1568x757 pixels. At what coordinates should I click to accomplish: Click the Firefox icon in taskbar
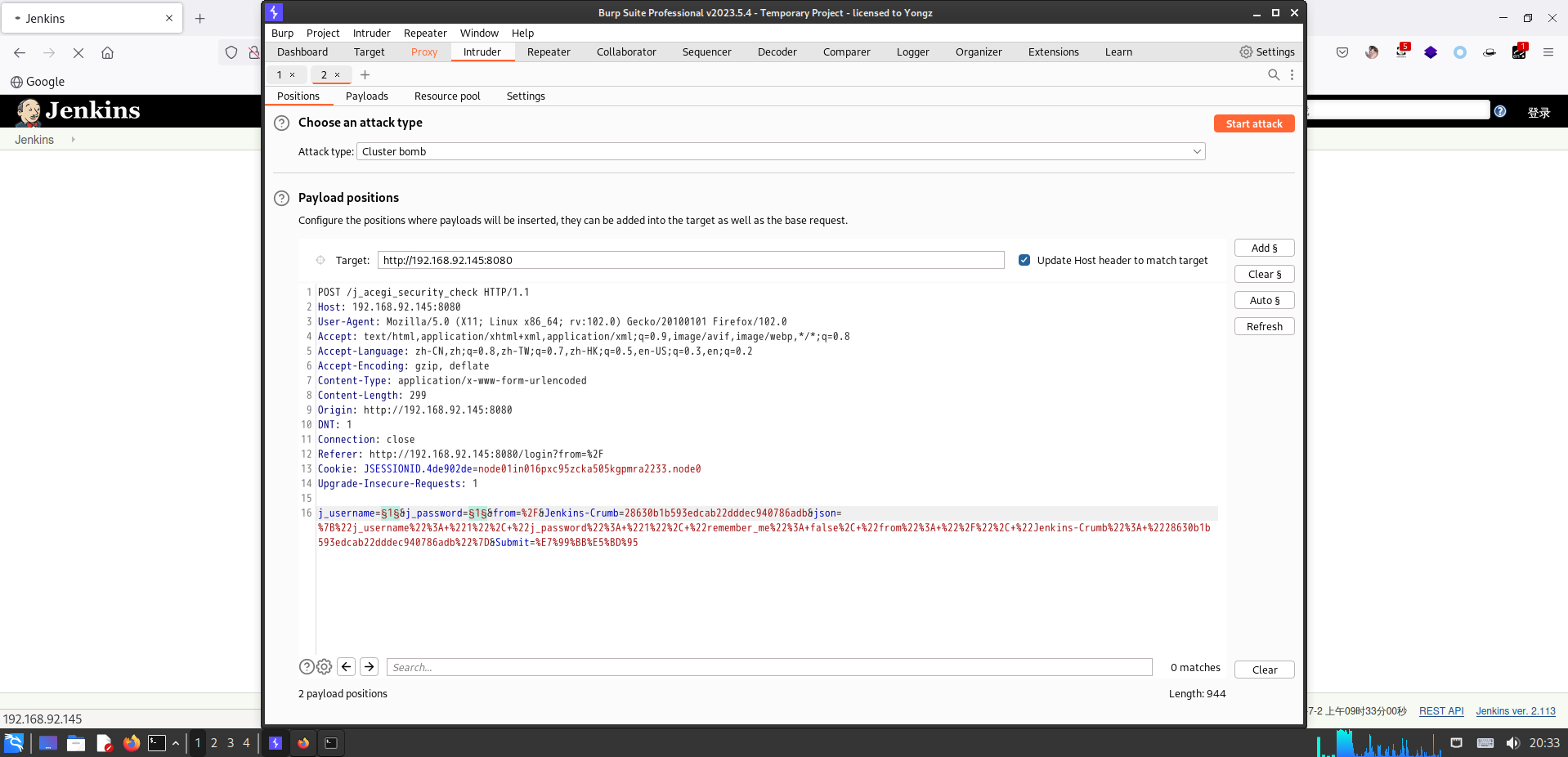[131, 743]
